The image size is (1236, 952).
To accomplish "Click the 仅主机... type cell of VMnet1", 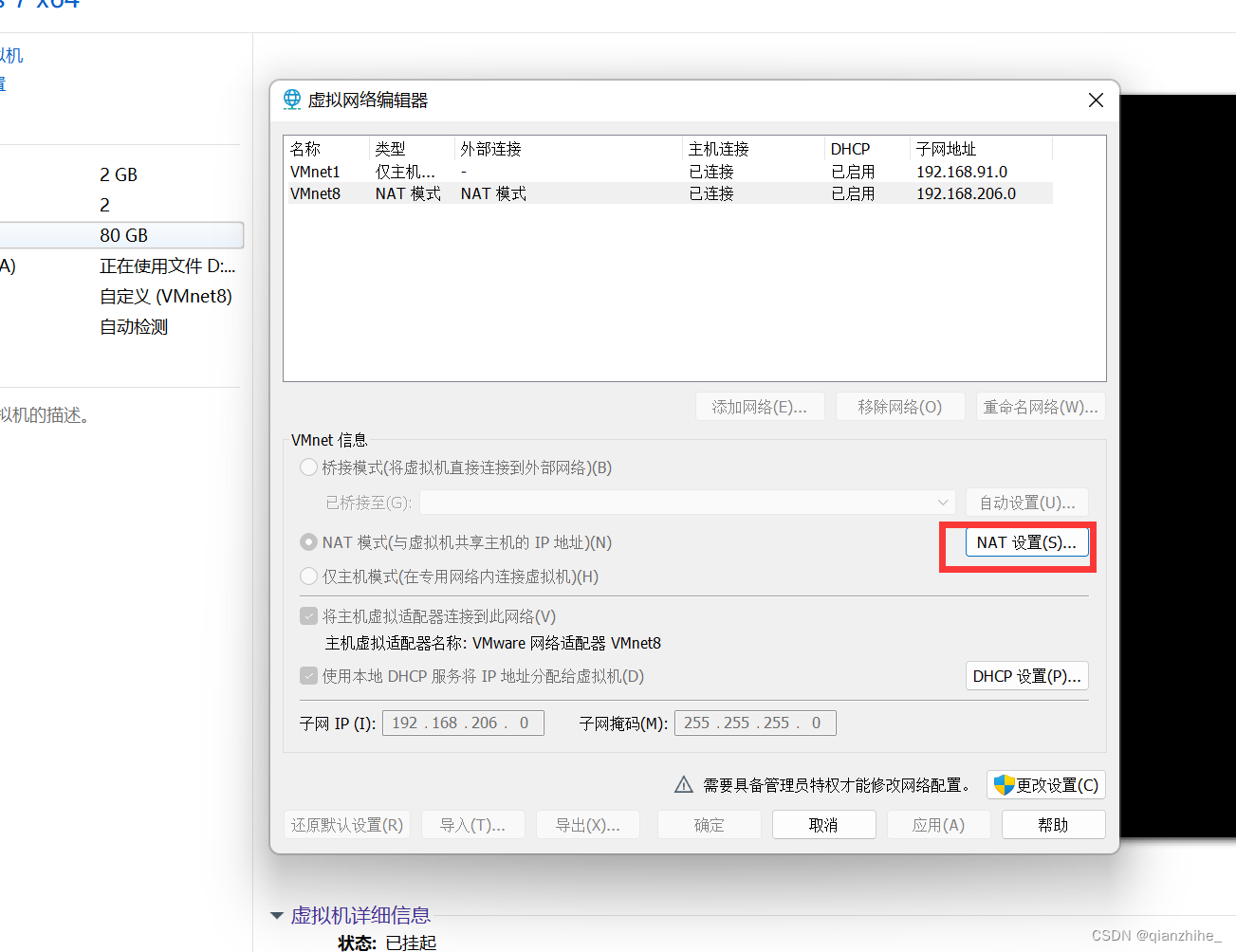I will pyautogui.click(x=405, y=172).
